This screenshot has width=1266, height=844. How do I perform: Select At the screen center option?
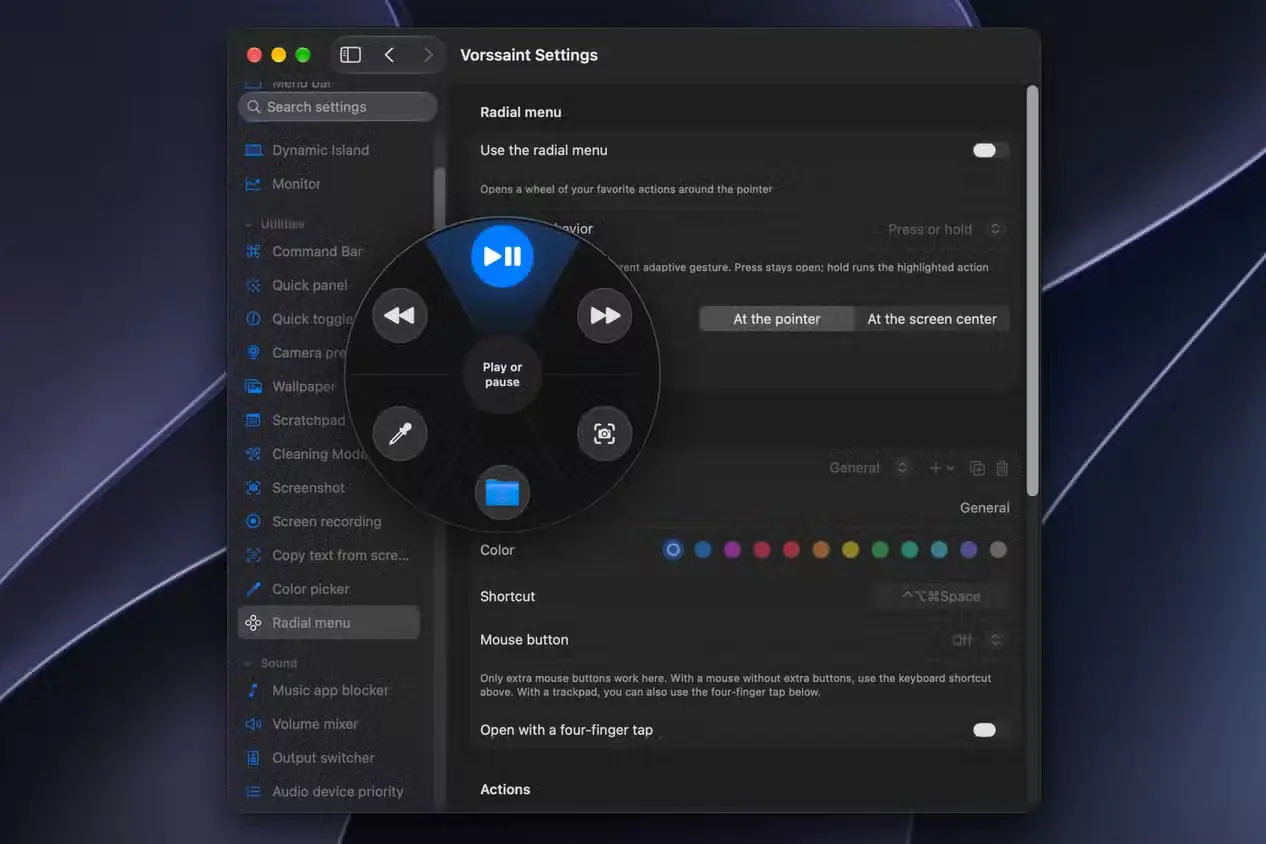(x=932, y=319)
